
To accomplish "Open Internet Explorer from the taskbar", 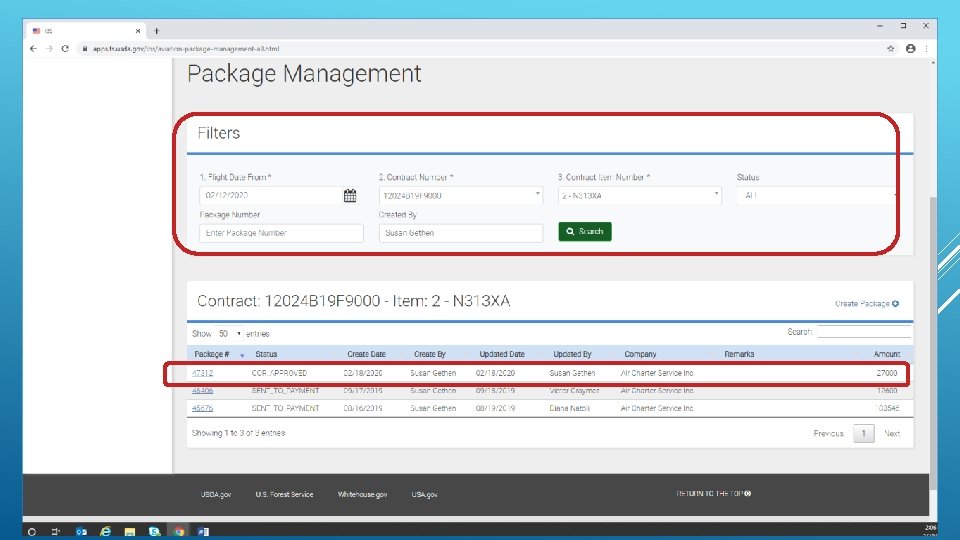I will [x=105, y=531].
